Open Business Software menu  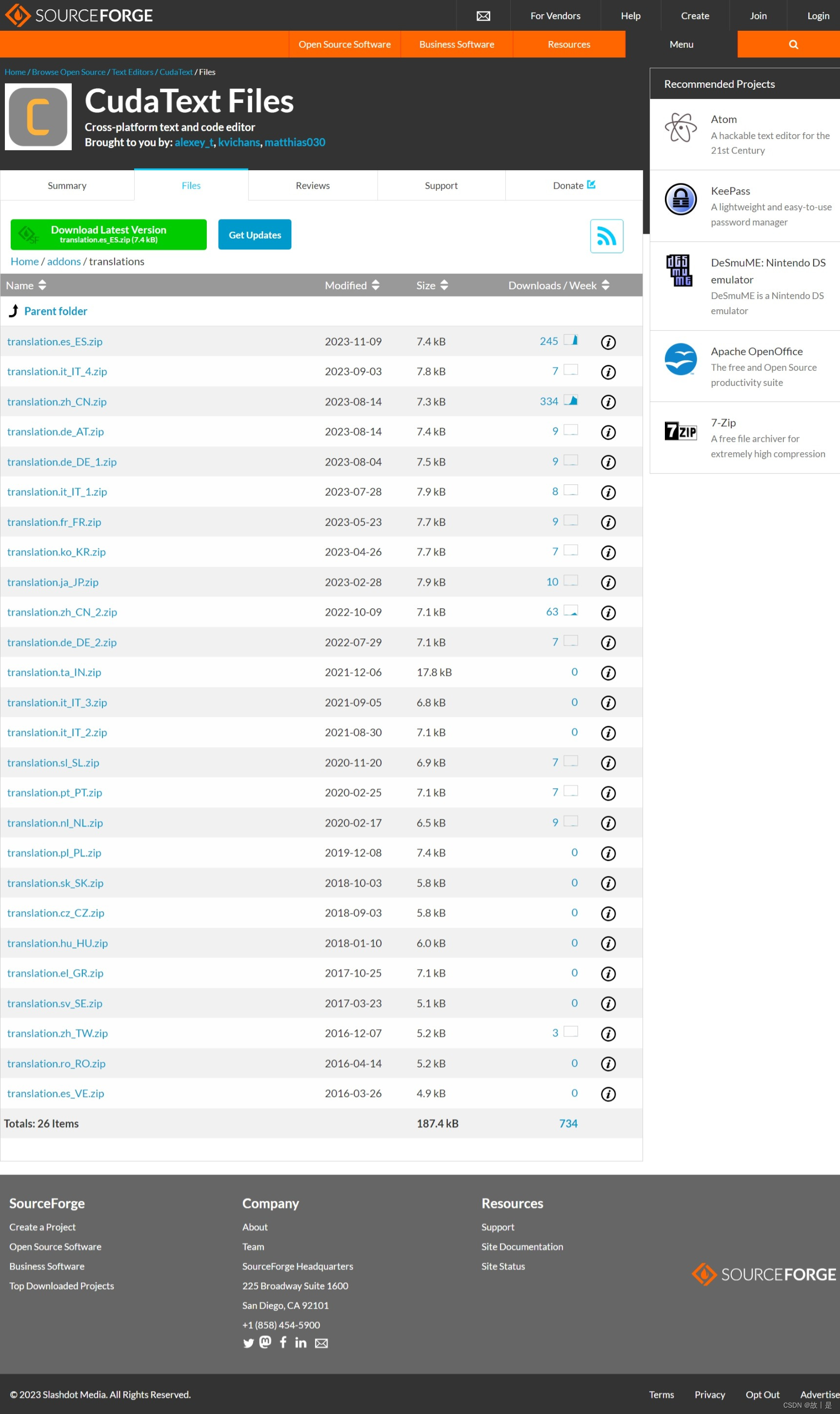coord(456,44)
